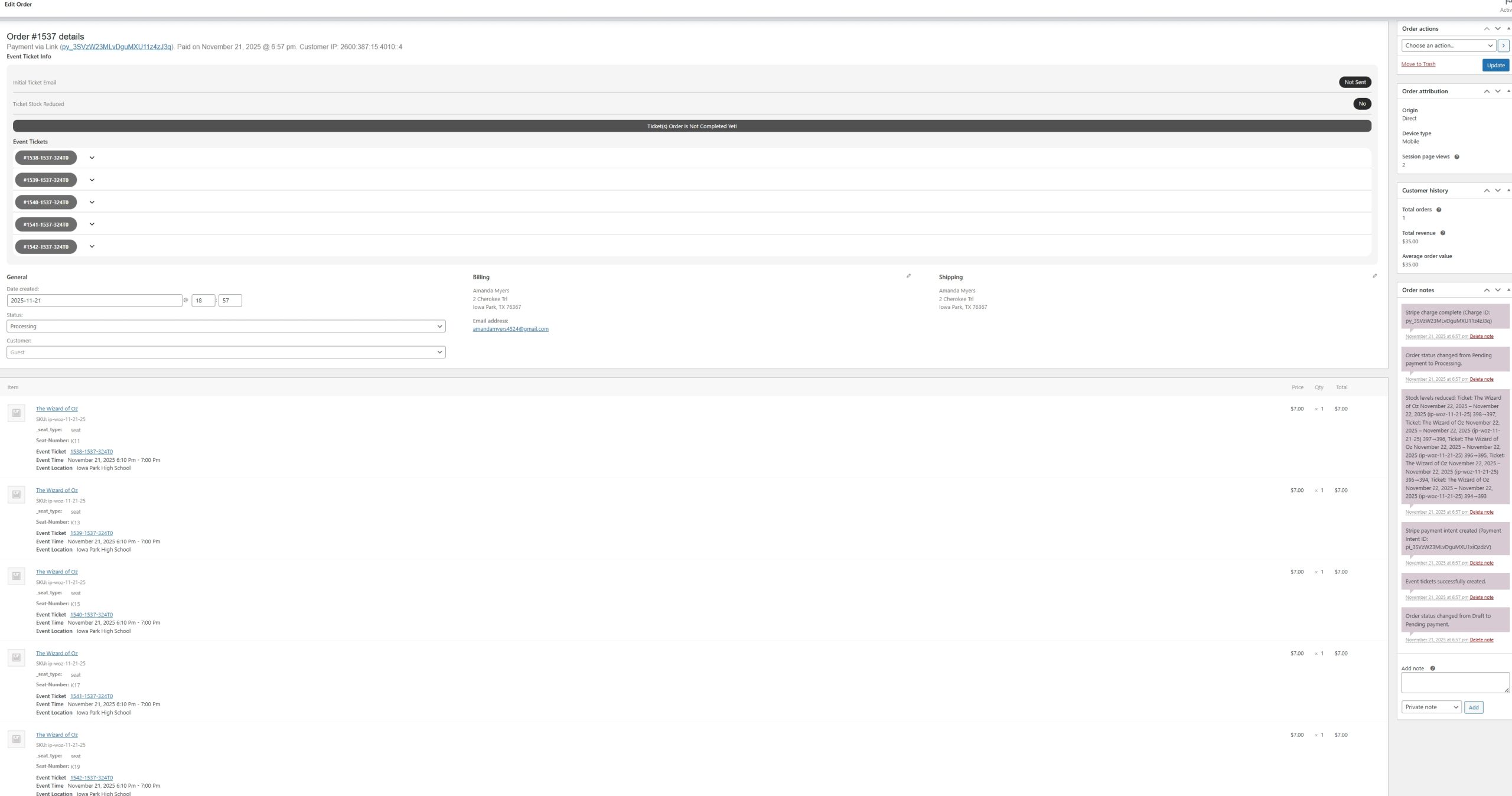The image size is (1512, 796).
Task: Click the Total orders help icon
Action: click(1439, 210)
